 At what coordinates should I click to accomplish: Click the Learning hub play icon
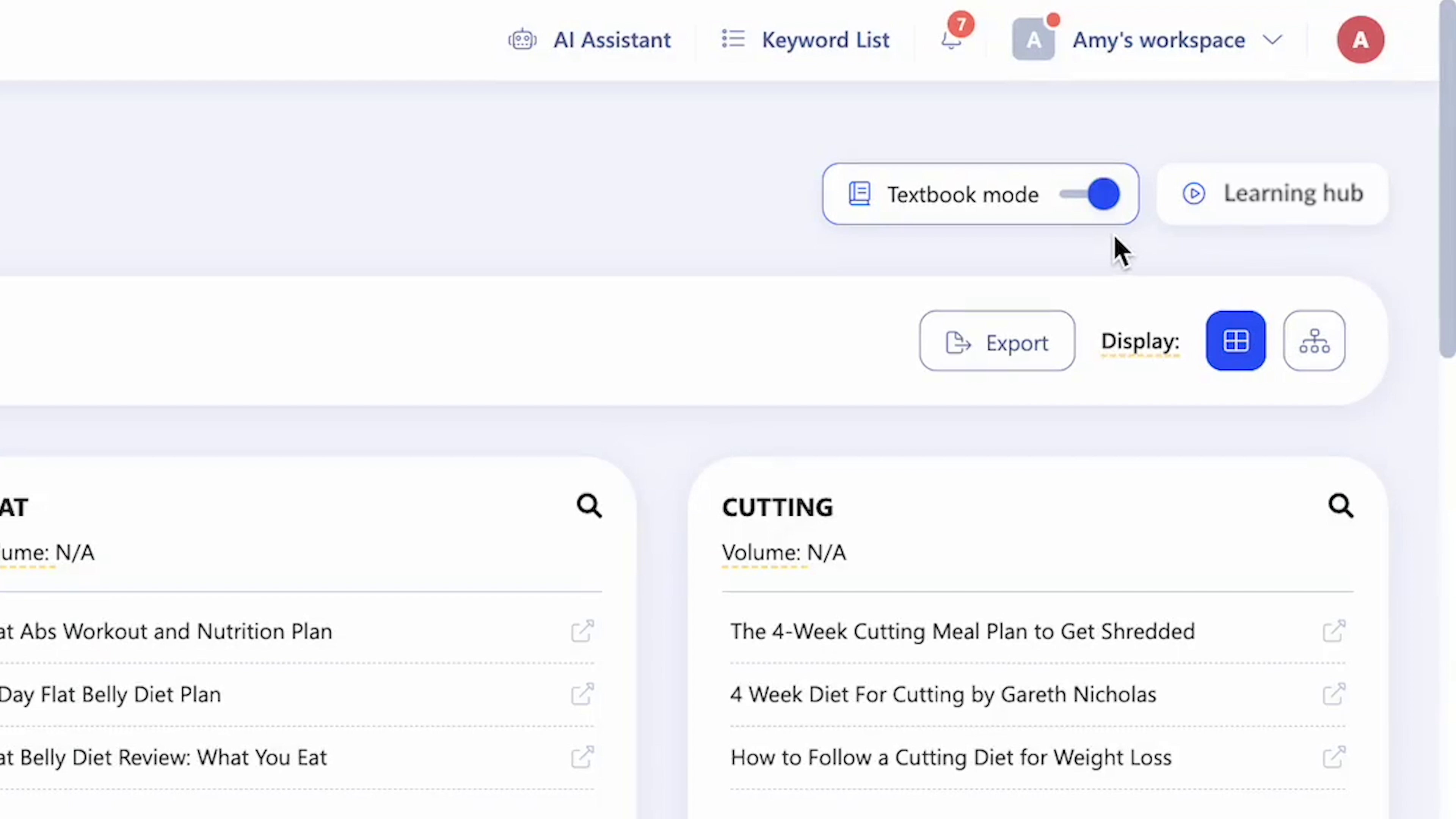1194,194
